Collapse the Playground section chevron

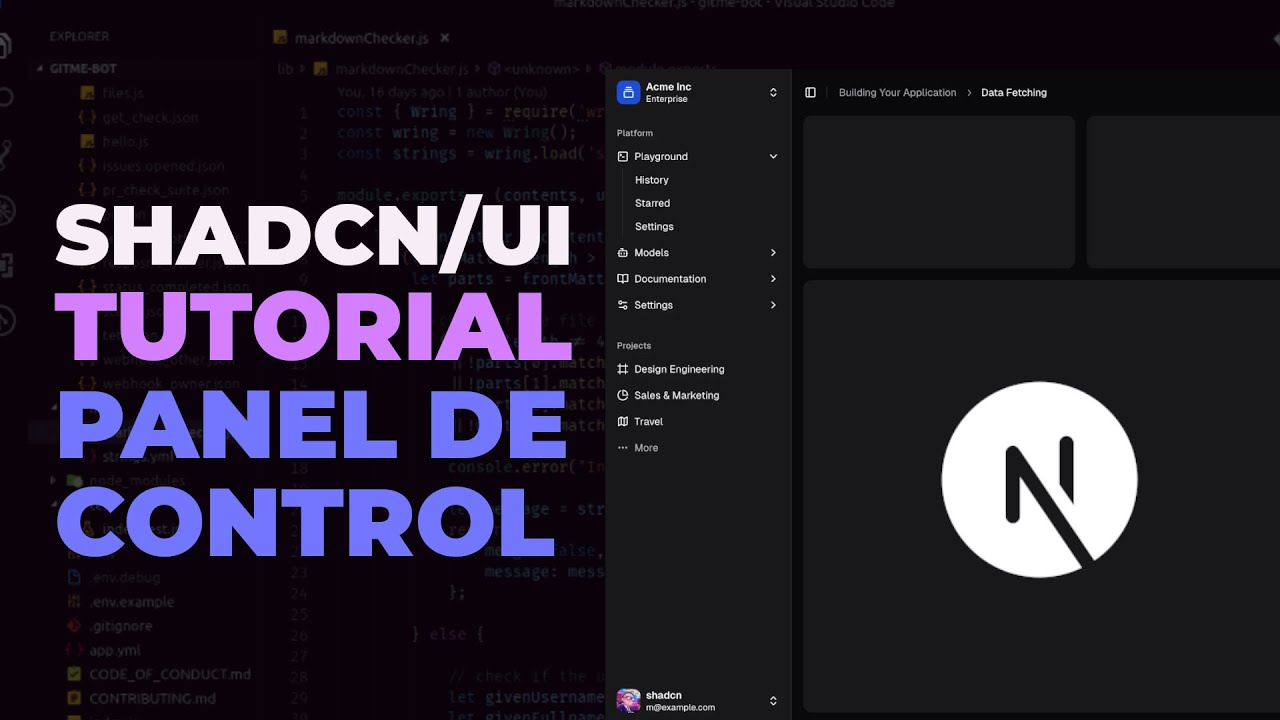coord(773,157)
